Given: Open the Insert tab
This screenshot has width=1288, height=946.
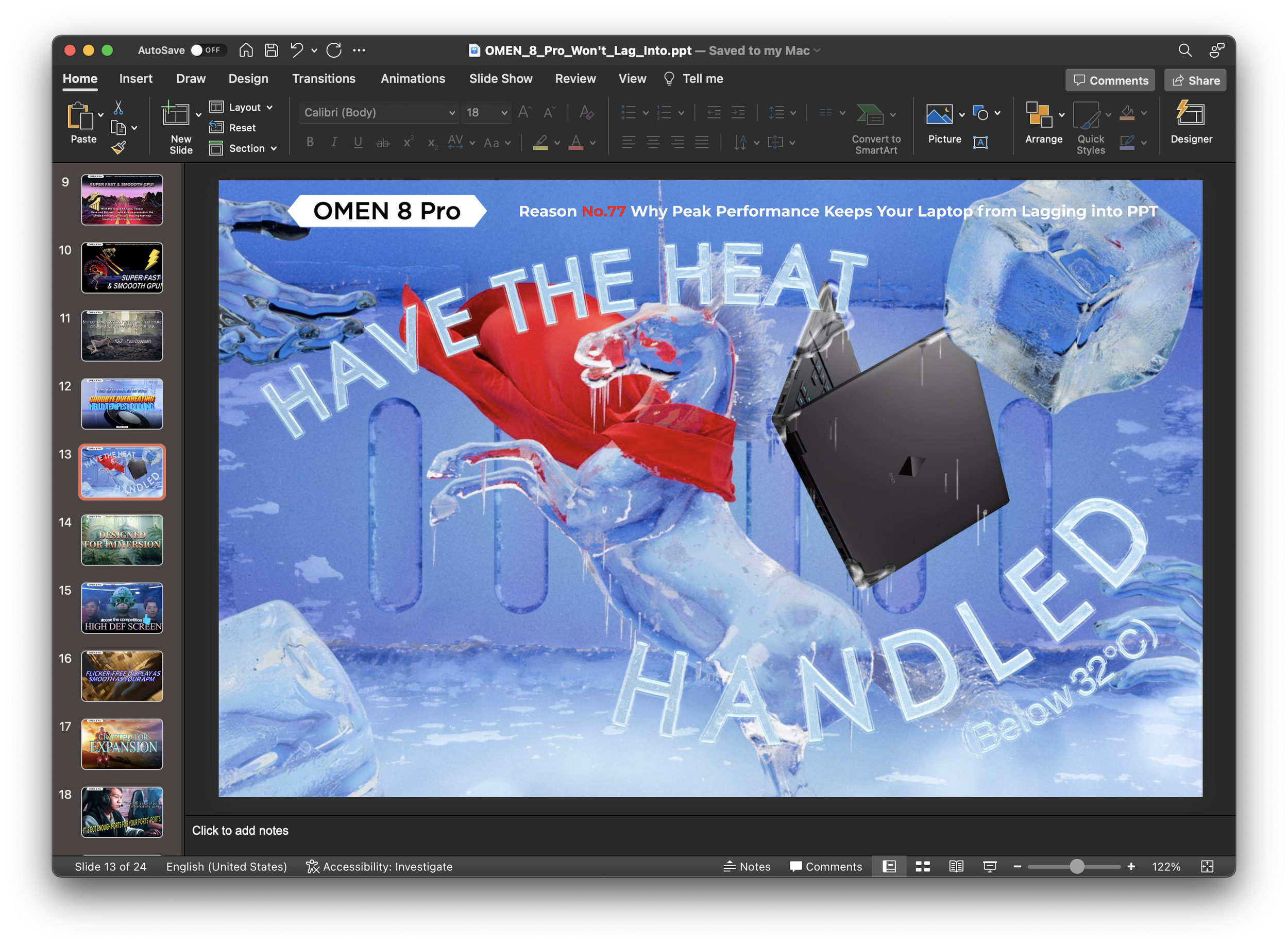Looking at the screenshot, I should click(136, 78).
